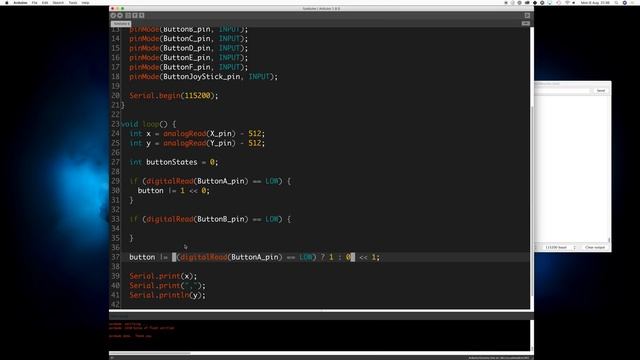This screenshot has height=360, width=640.
Task: Click 'Serial.println(y);' on line 41
Action: click(168, 295)
